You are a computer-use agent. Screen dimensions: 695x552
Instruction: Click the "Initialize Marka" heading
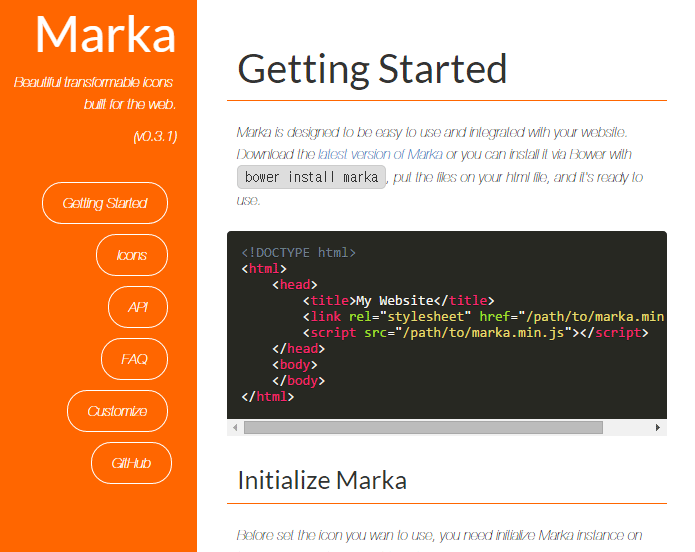coord(322,480)
